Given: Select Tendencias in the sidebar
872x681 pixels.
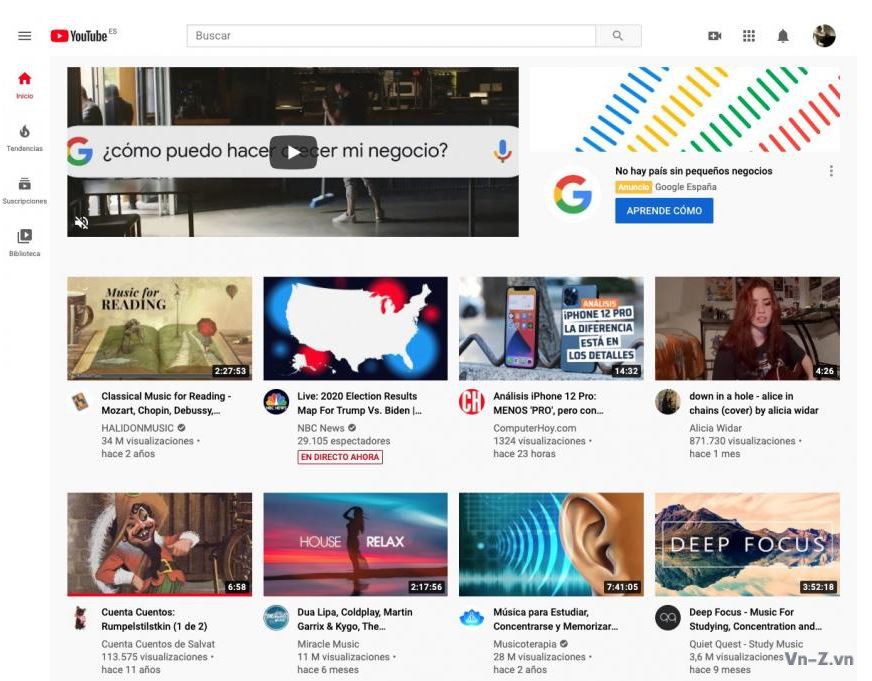Looking at the screenshot, I should [x=24, y=138].
